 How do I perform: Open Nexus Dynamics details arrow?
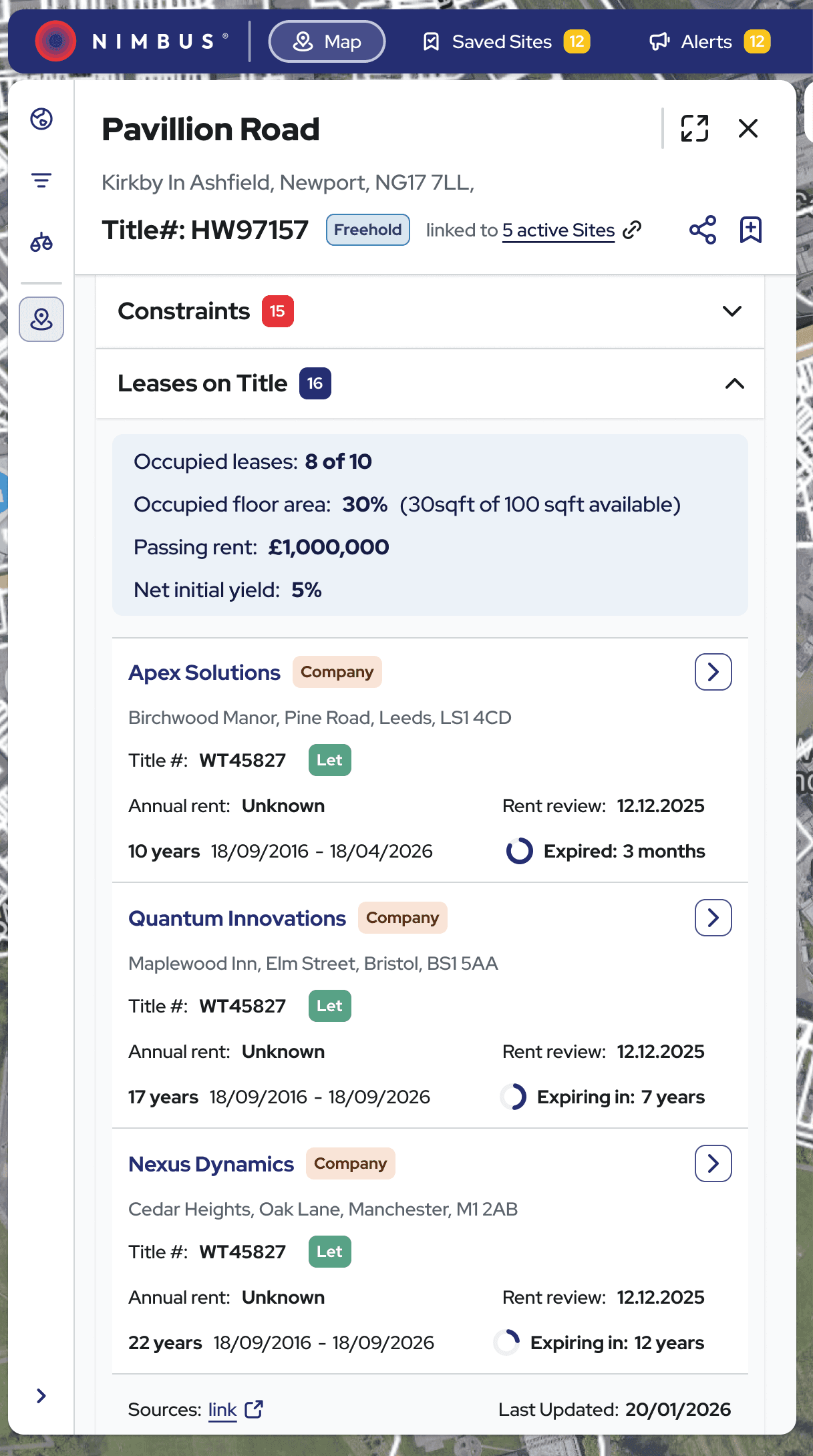point(713,1163)
